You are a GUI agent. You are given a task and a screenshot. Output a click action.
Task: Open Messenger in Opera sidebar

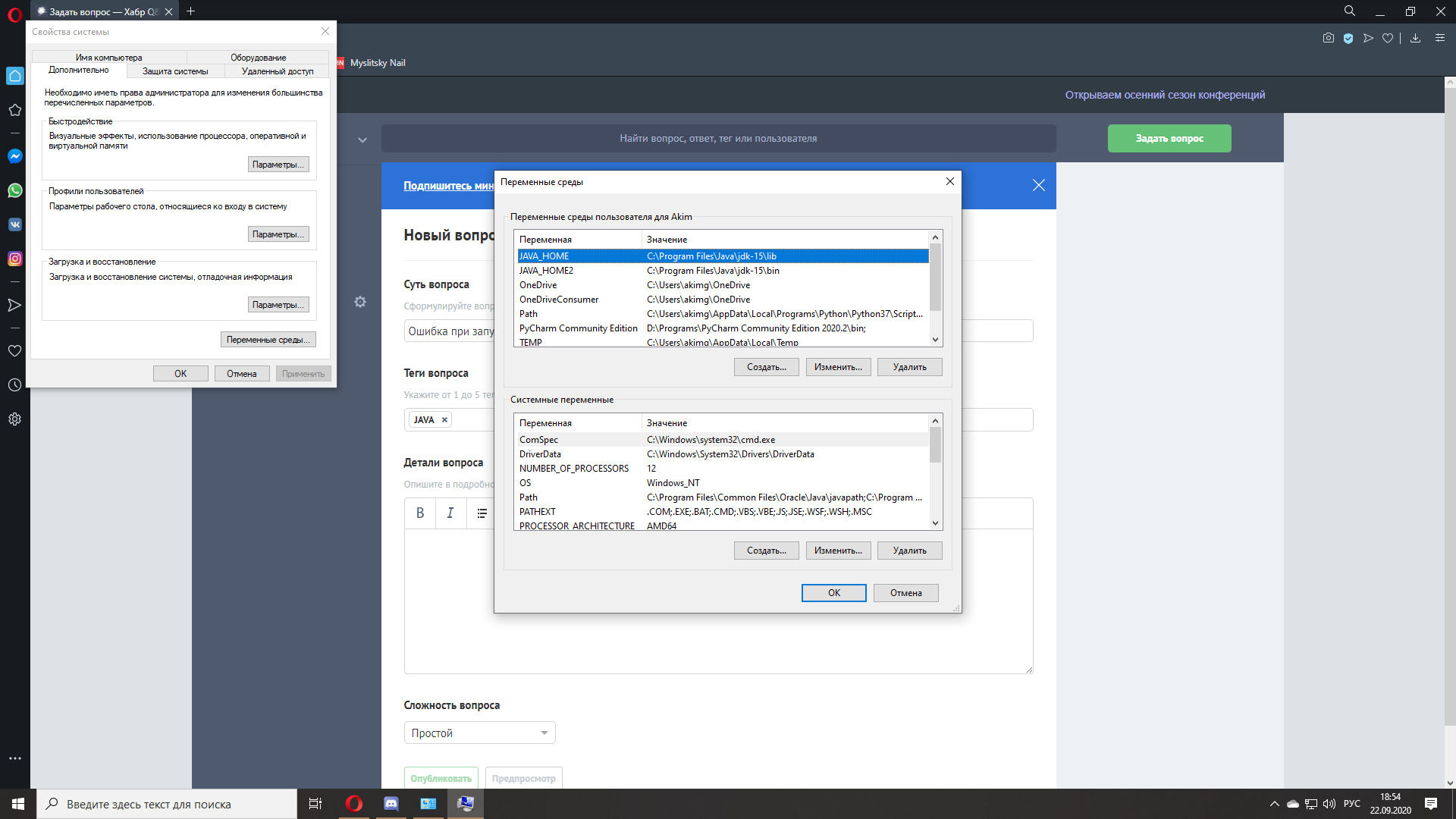[x=14, y=156]
